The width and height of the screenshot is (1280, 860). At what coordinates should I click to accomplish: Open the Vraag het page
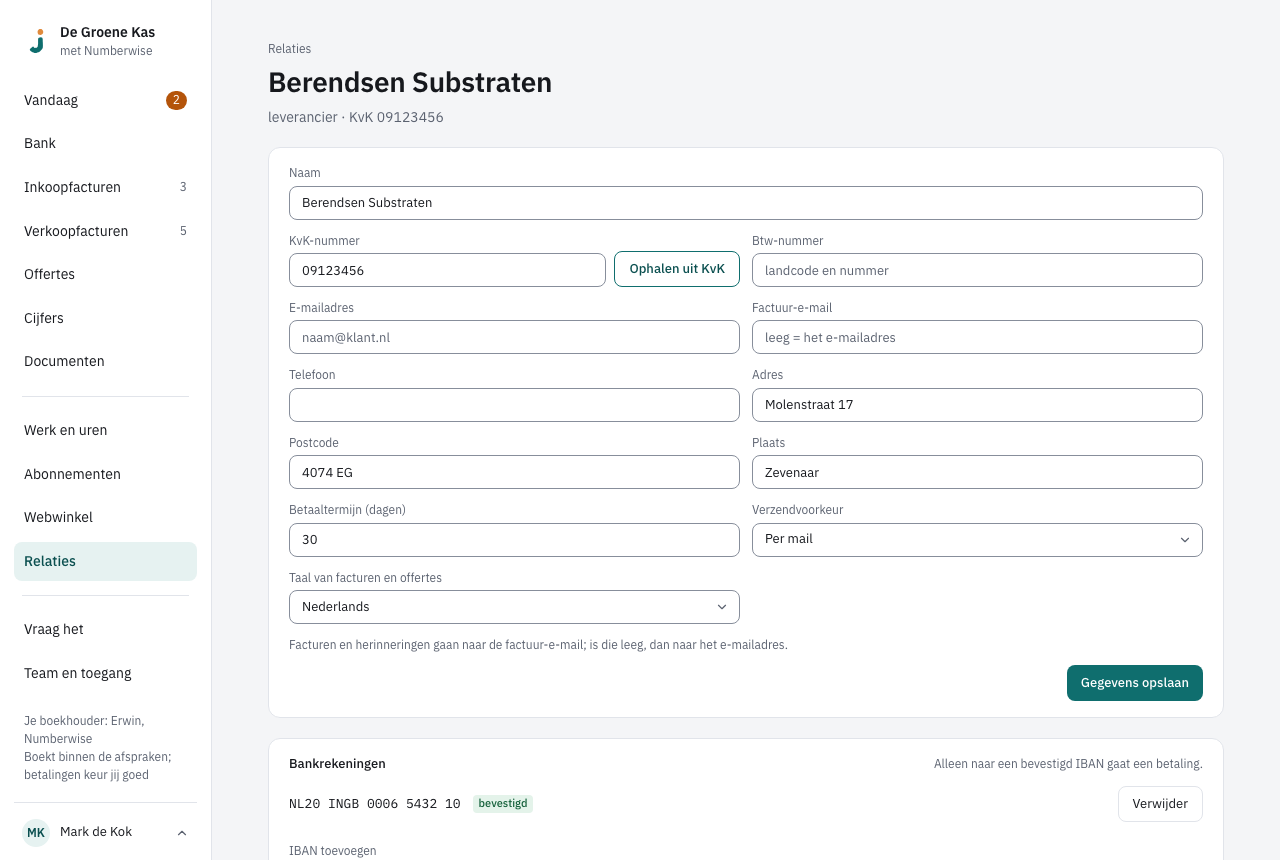[105, 629]
